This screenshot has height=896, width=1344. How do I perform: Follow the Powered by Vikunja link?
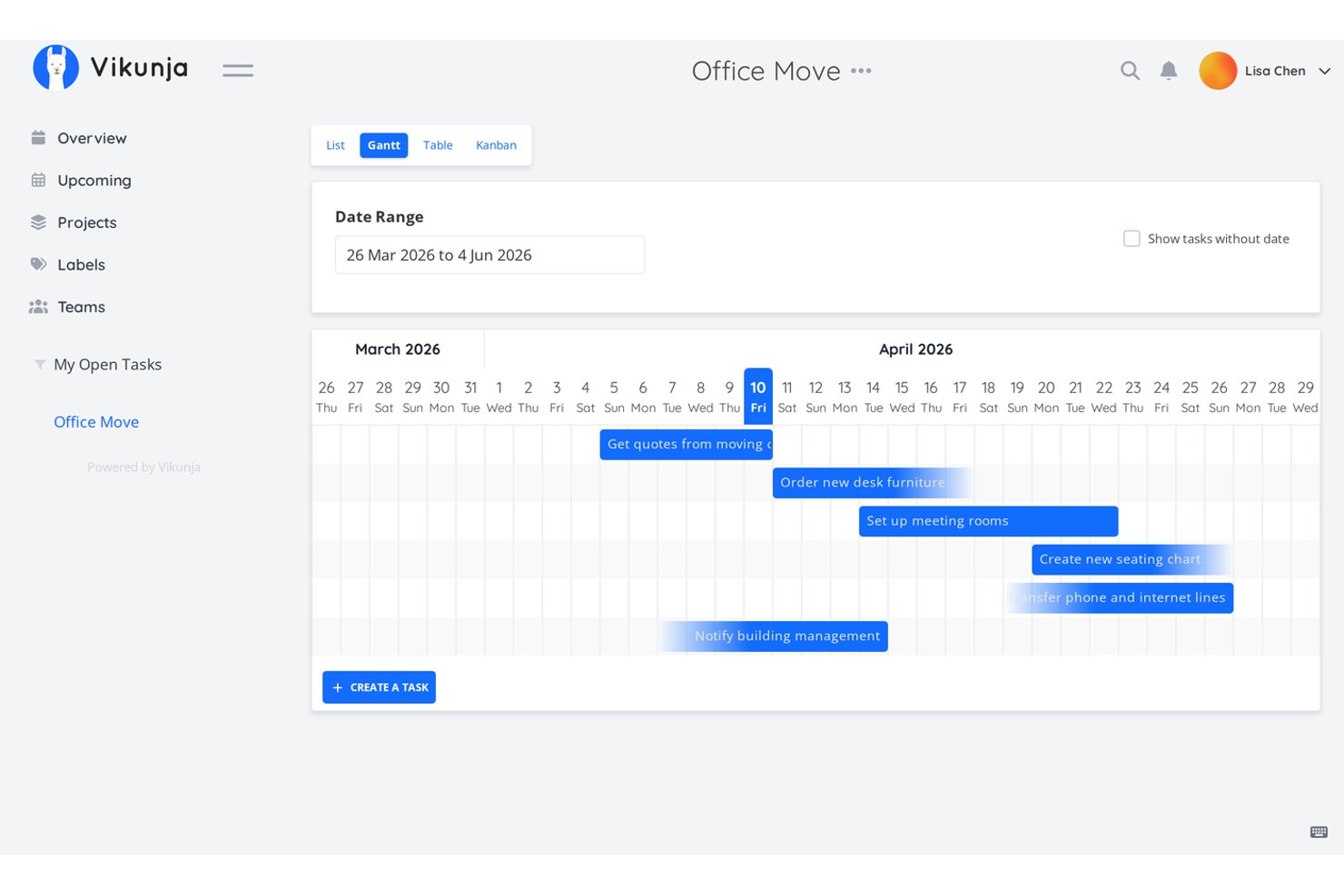click(143, 467)
